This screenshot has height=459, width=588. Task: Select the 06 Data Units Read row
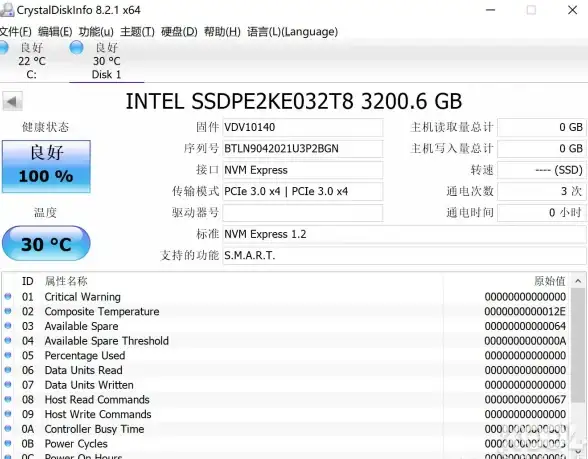pyautogui.click(x=286, y=370)
